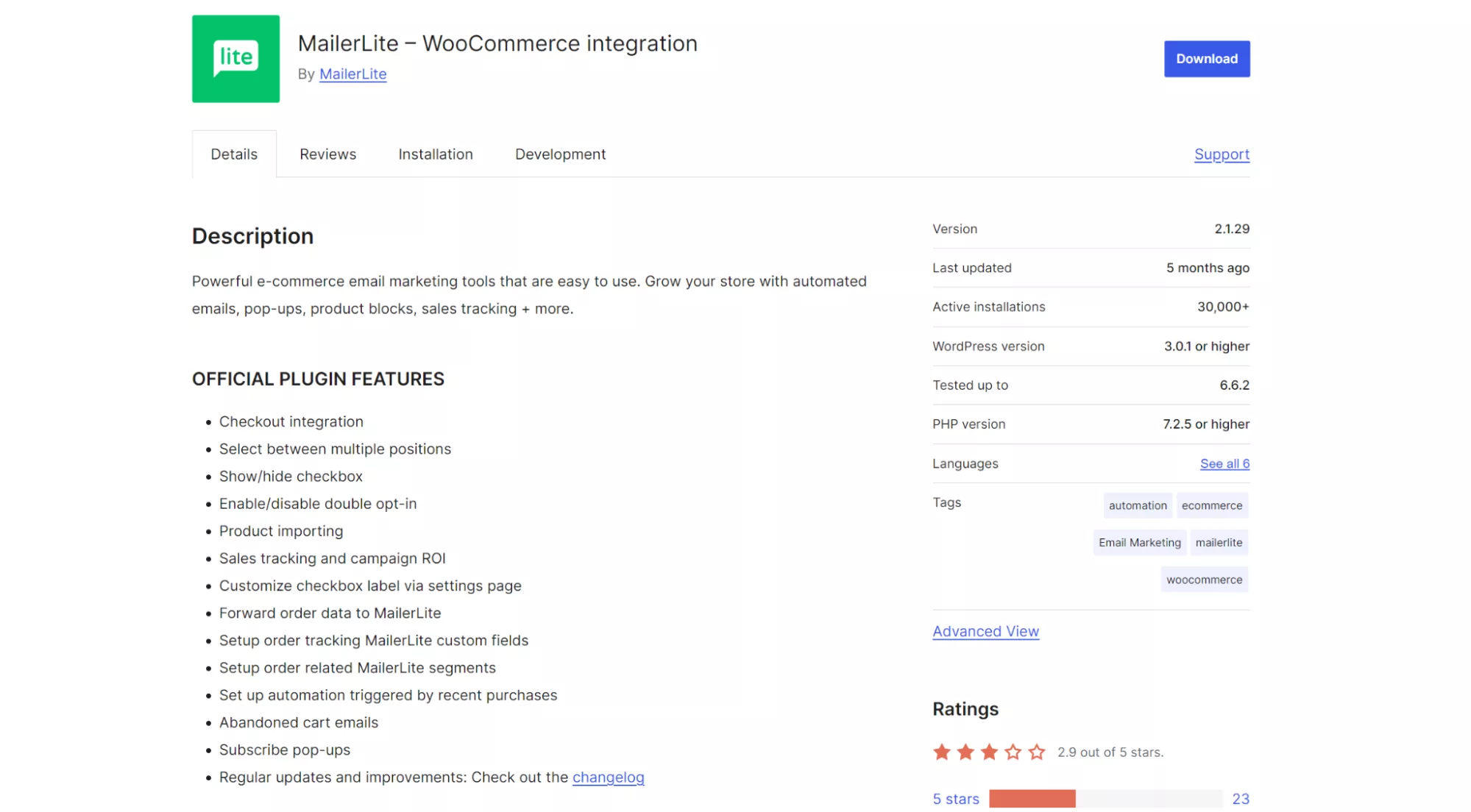The width and height of the screenshot is (1471, 812).
Task: Switch to the Reviews tab
Action: coord(327,154)
